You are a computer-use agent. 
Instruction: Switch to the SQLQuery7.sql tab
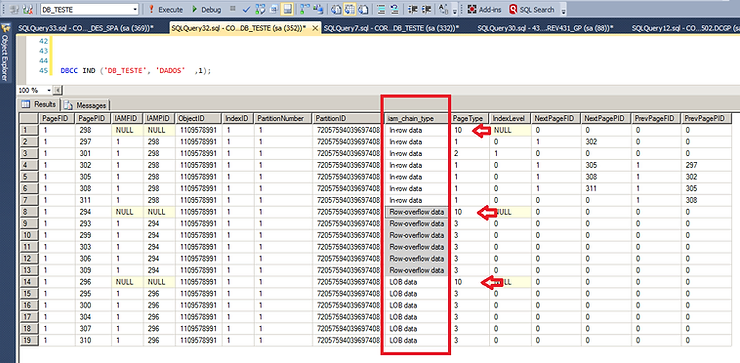pyautogui.click(x=391, y=28)
